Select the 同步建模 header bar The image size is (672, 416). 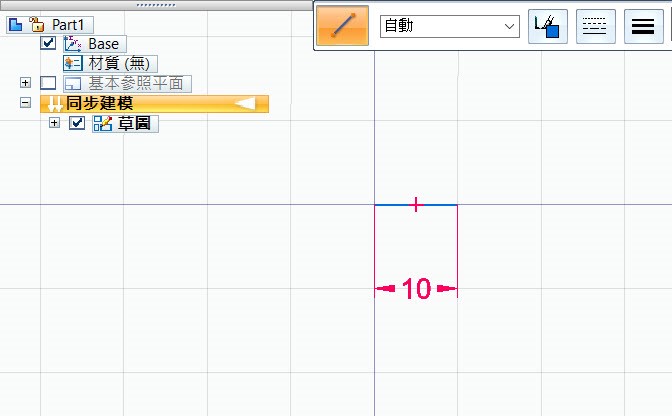tap(154, 104)
